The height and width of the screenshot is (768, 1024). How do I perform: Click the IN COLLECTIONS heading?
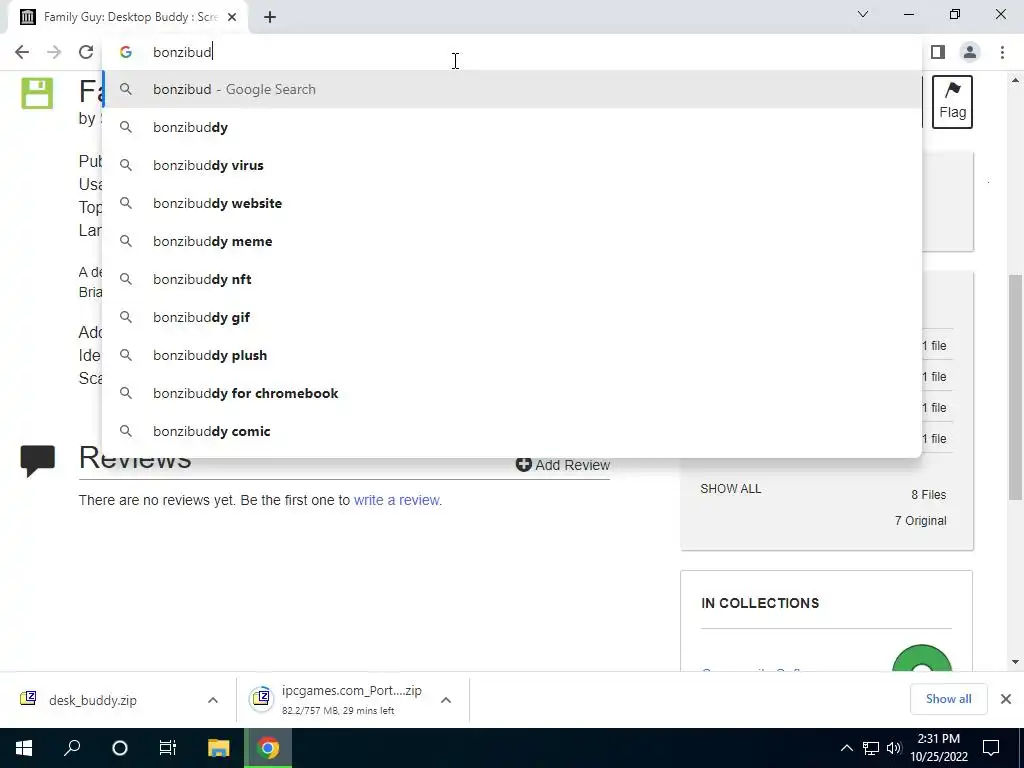[x=760, y=603]
